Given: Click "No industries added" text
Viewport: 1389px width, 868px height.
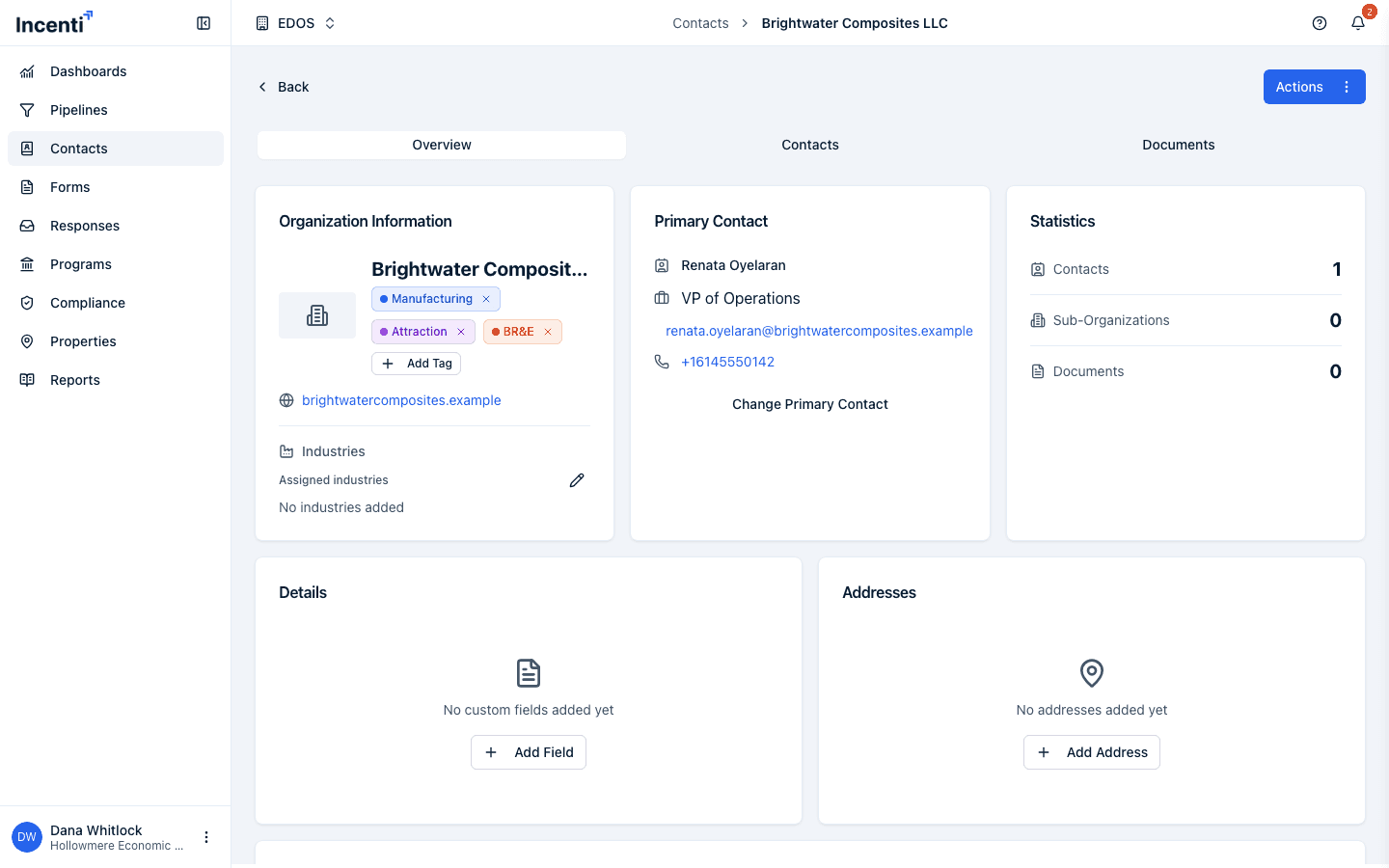Looking at the screenshot, I should (341, 507).
